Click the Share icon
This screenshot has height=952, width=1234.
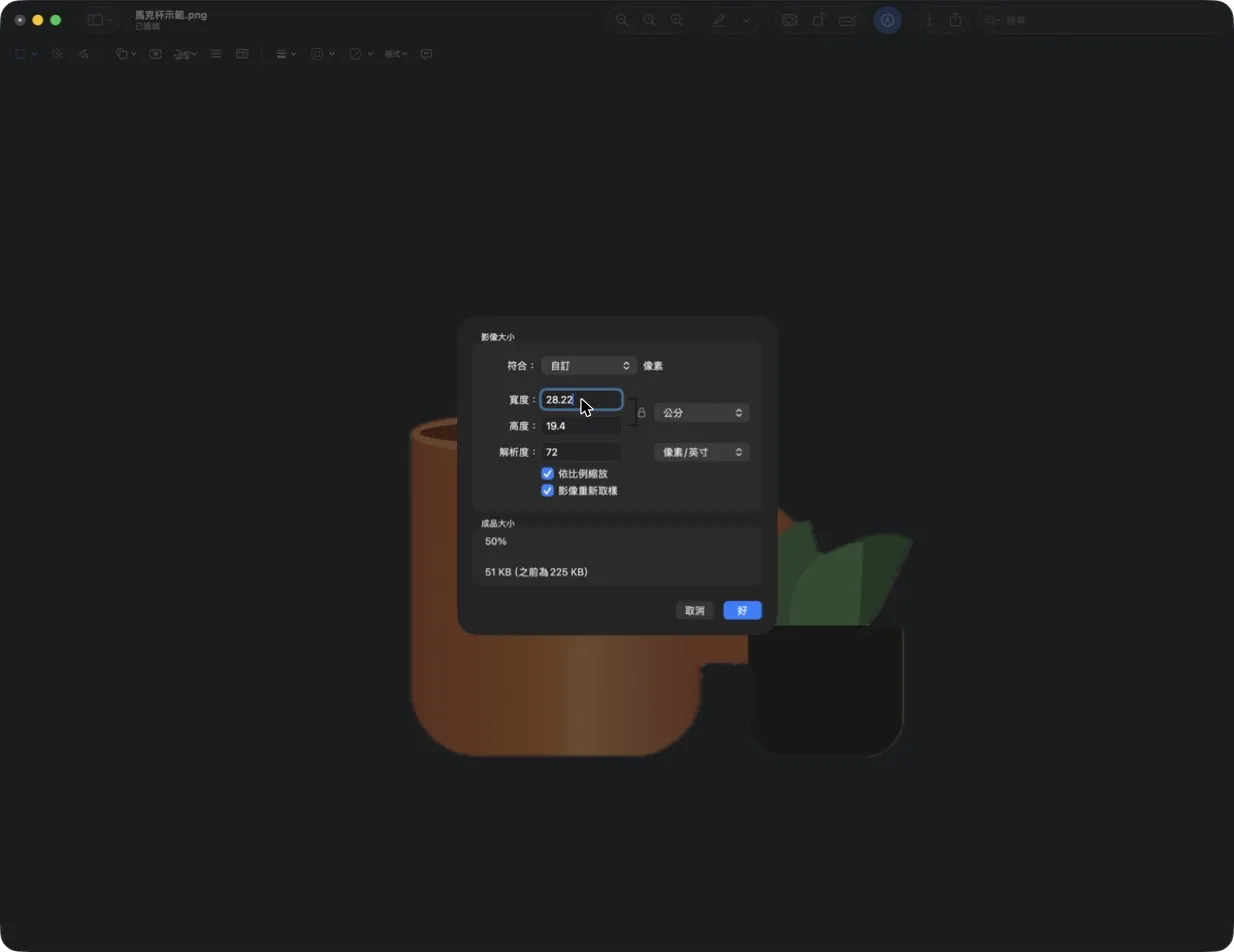tap(956, 20)
